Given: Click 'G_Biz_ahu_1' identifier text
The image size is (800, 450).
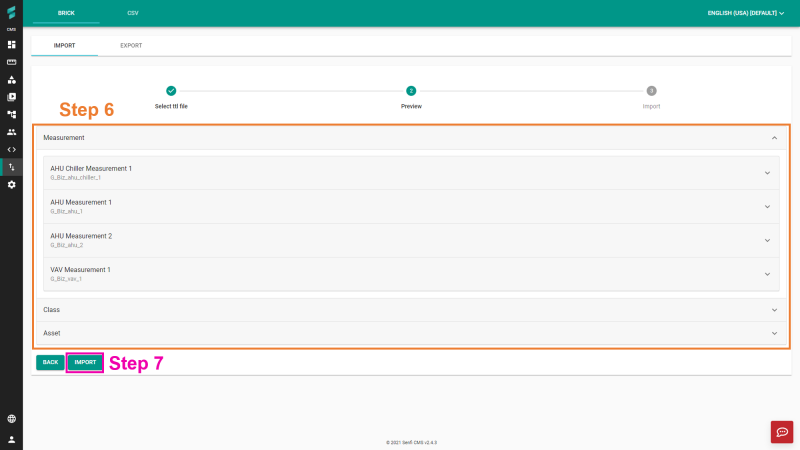Looking at the screenshot, I should (x=66, y=211).
